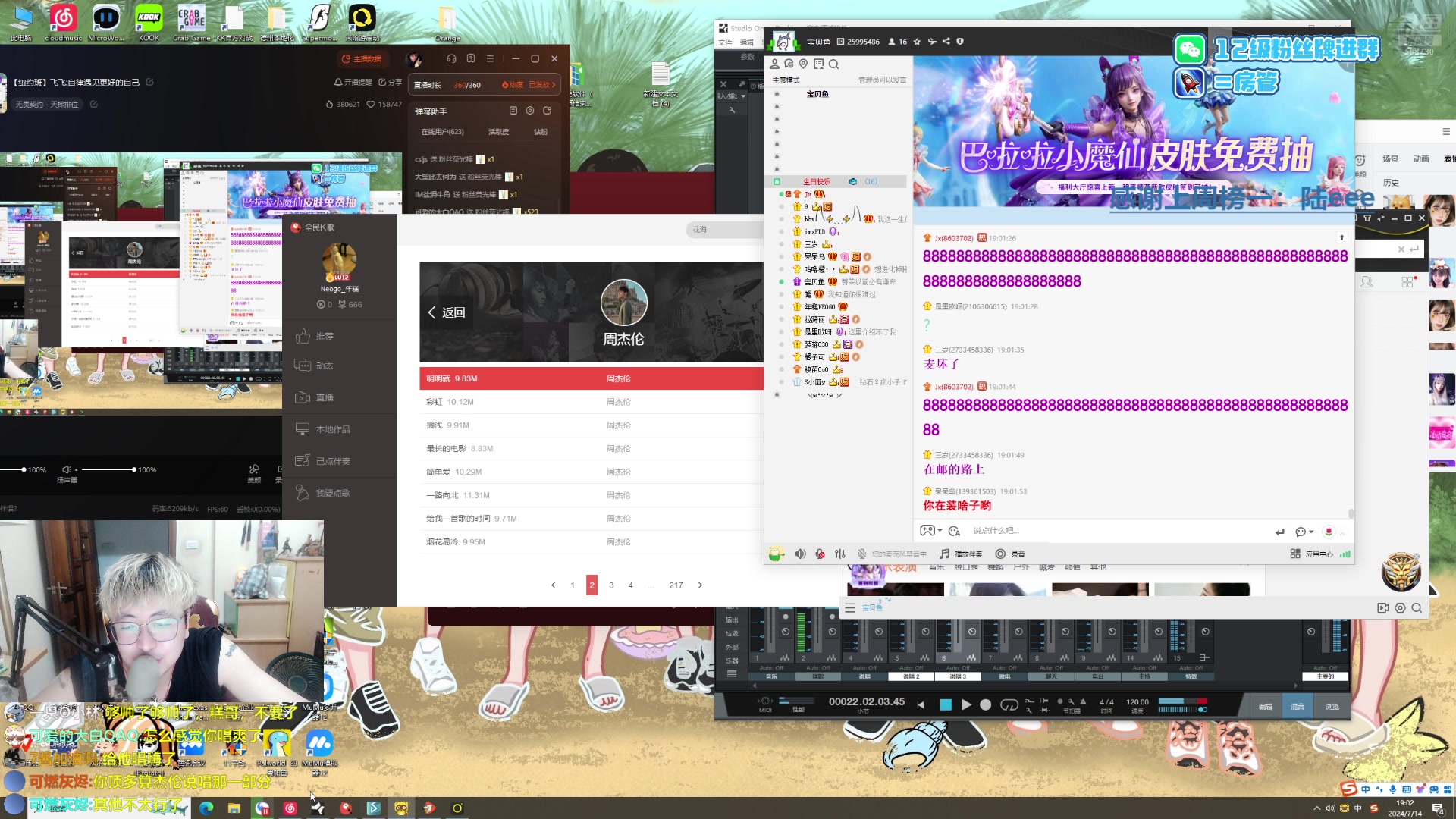This screenshot has width=1456, height=819.
Task: Go to next page arrow in song list
Action: coord(700,585)
